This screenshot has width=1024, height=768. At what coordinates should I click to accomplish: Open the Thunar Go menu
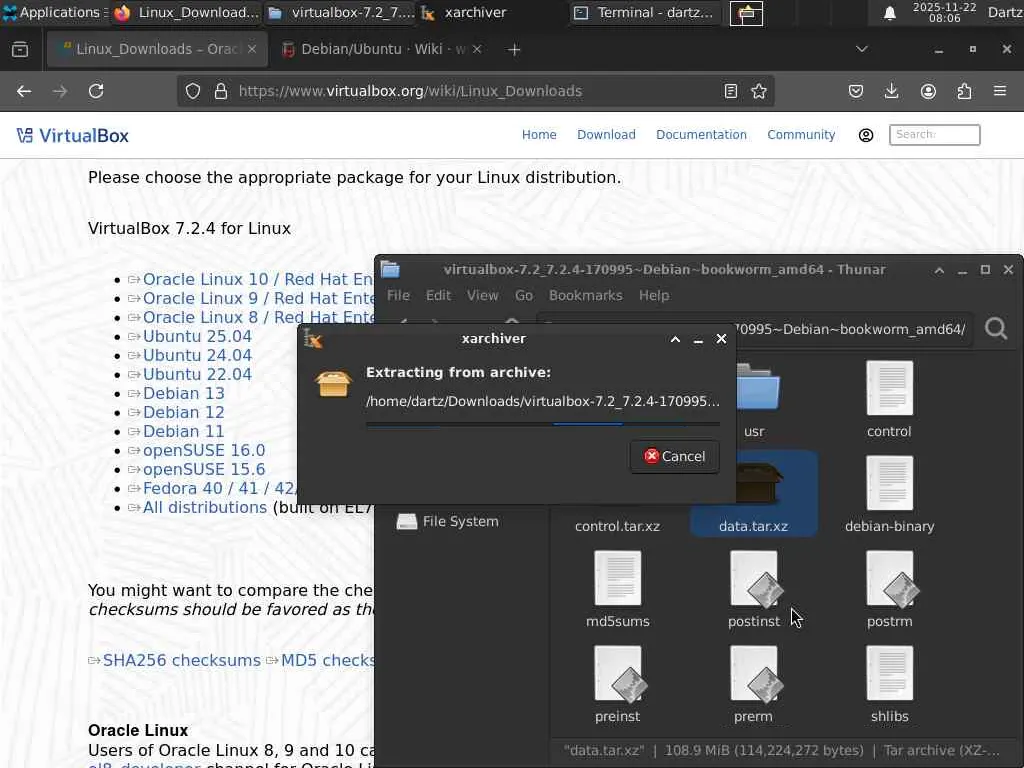(x=524, y=295)
